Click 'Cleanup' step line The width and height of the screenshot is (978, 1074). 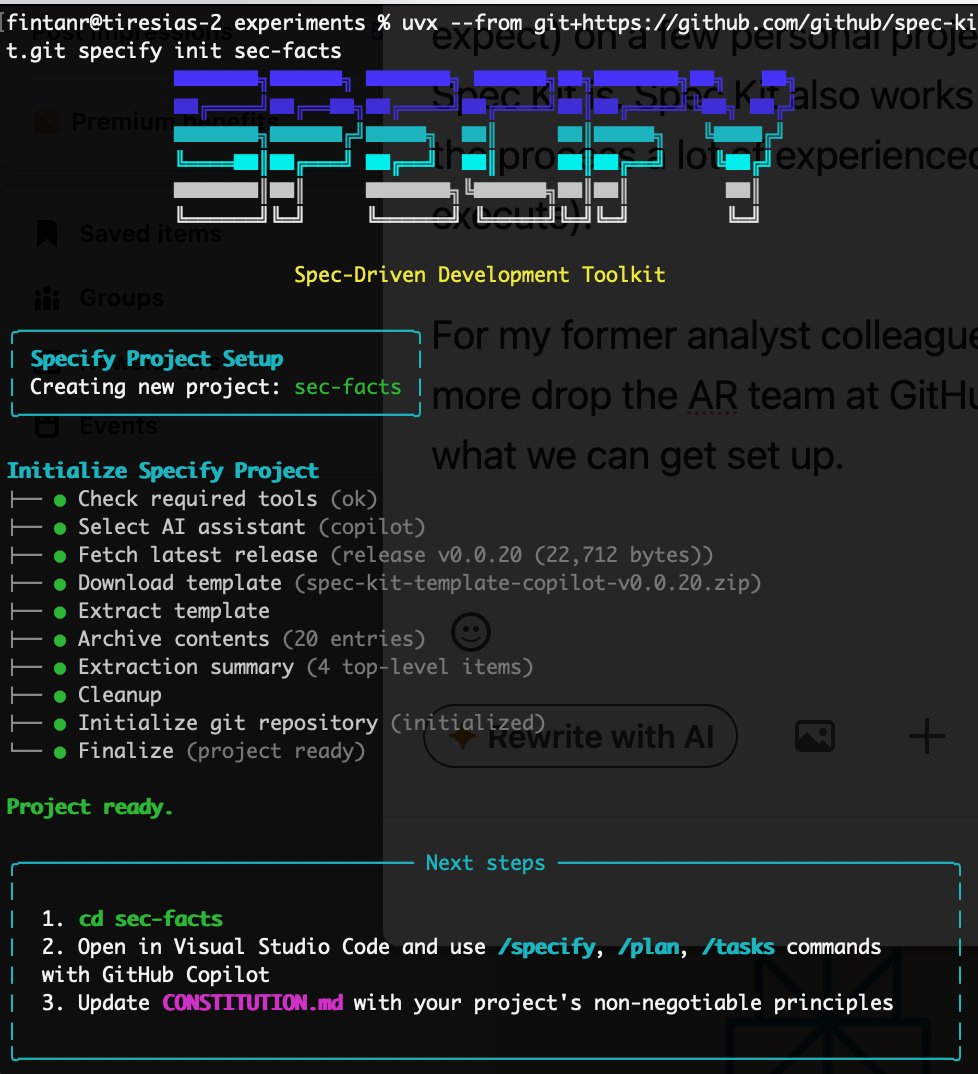click(120, 695)
